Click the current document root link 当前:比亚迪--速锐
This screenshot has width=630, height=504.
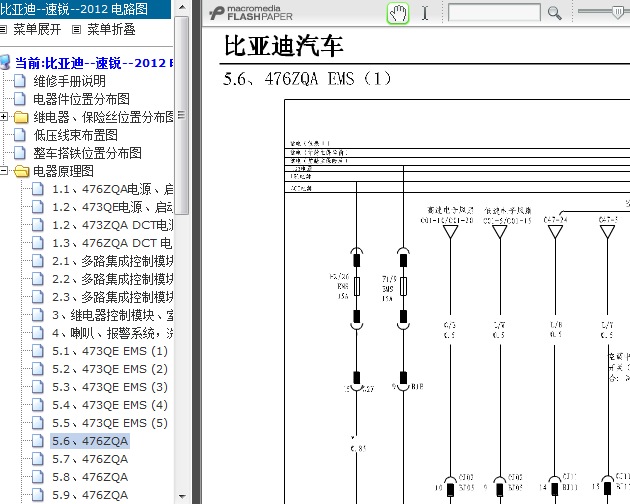(x=94, y=63)
